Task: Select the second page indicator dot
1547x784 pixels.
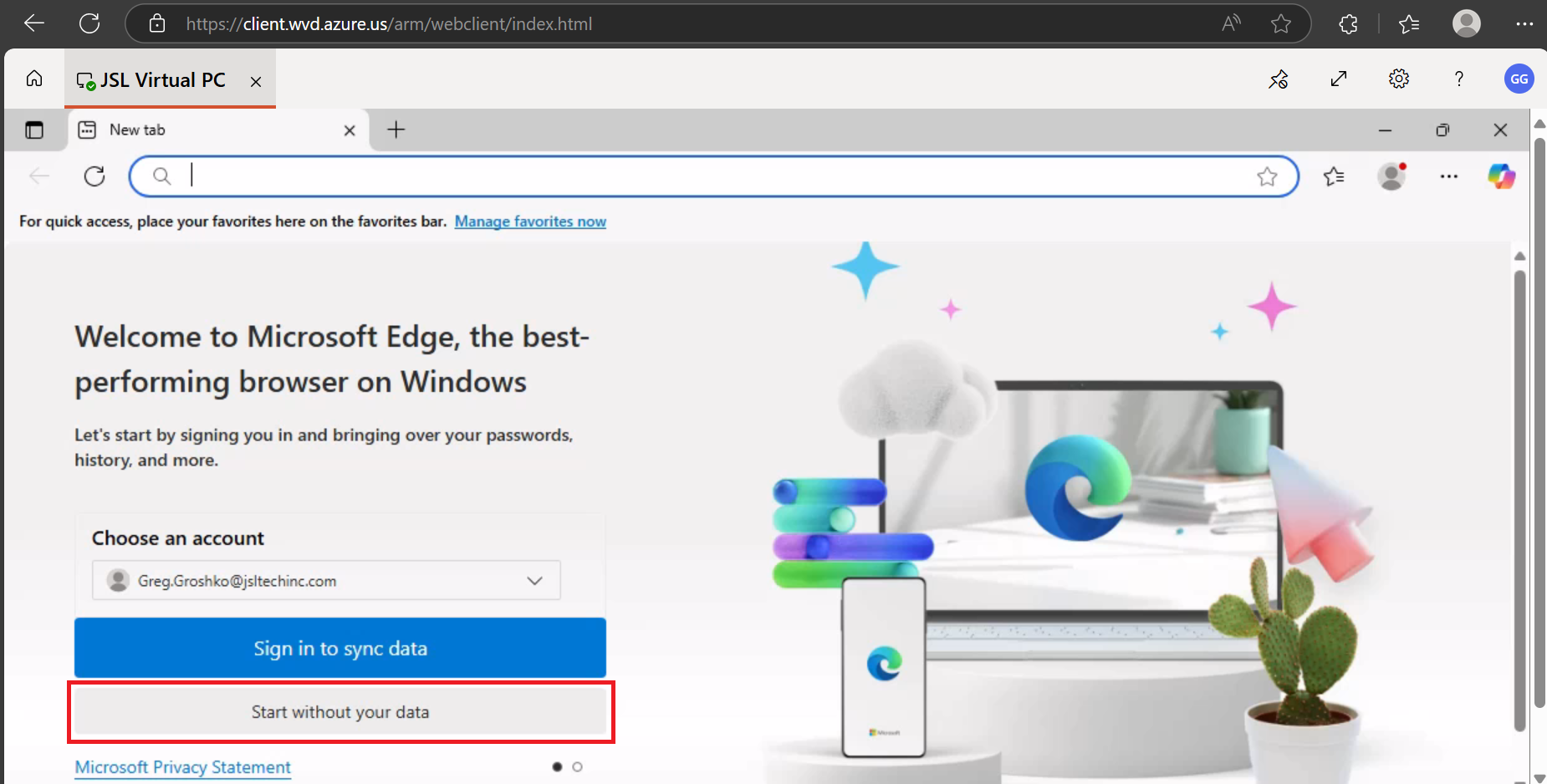Action: tap(577, 766)
